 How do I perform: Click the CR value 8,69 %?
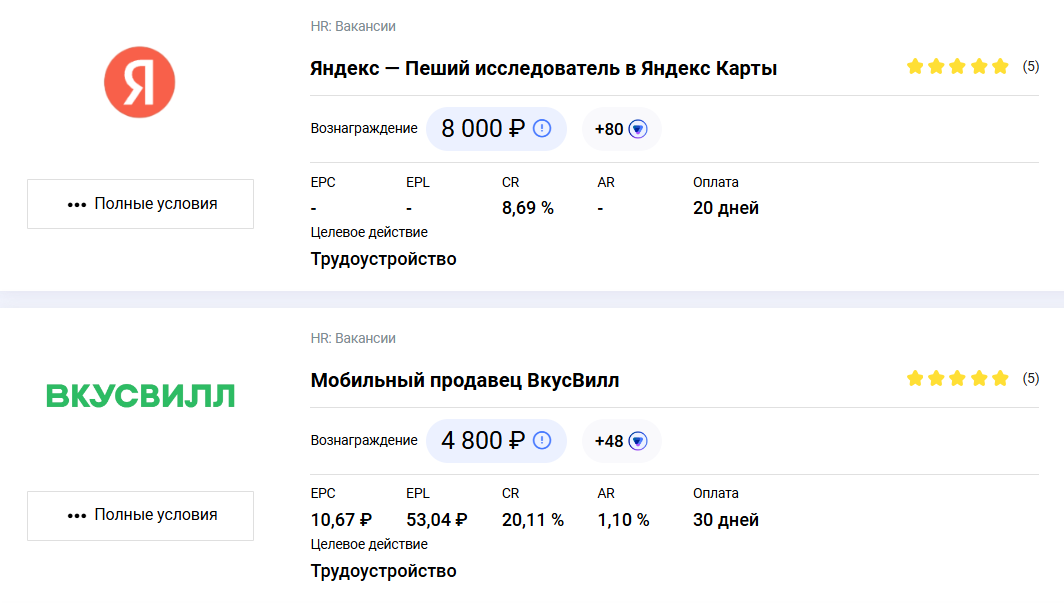click(x=528, y=208)
